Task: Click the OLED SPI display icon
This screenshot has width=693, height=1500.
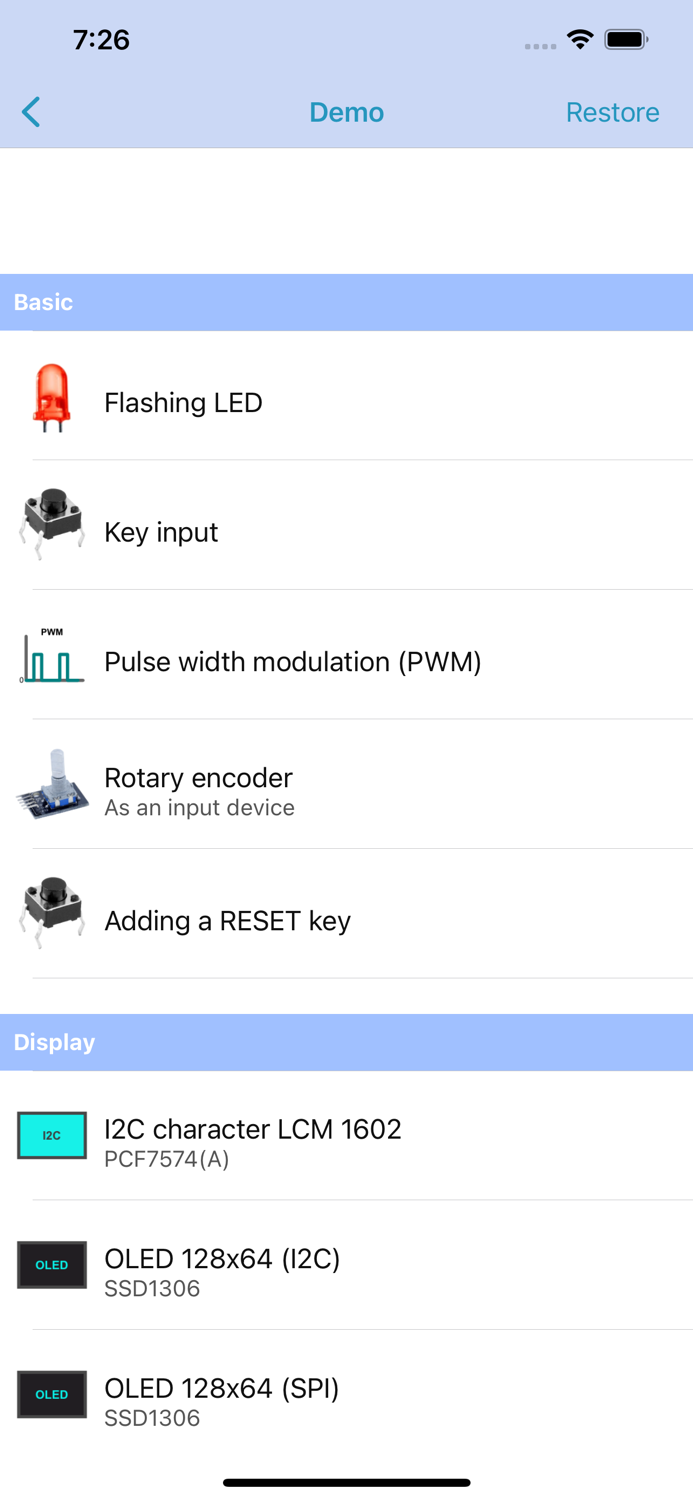Action: pyautogui.click(x=51, y=1394)
